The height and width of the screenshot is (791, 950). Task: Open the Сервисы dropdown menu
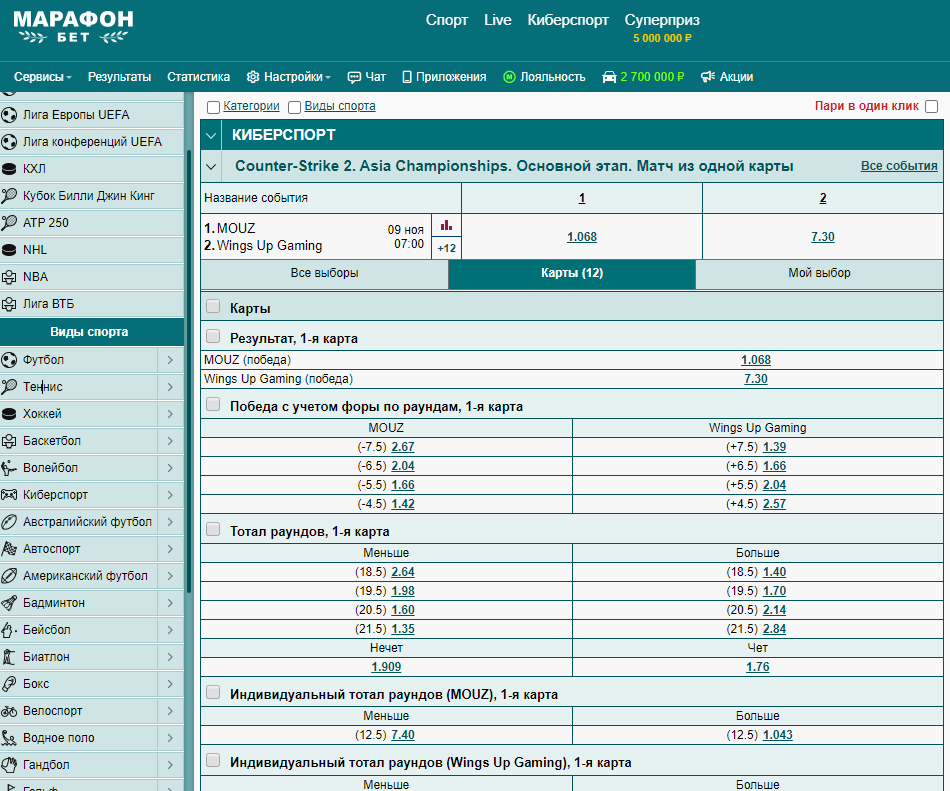click(x=42, y=77)
